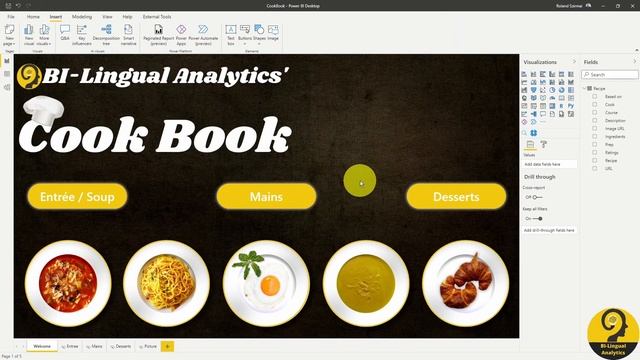The image size is (640, 360).
Task: Check the Course field
Action: point(595,112)
